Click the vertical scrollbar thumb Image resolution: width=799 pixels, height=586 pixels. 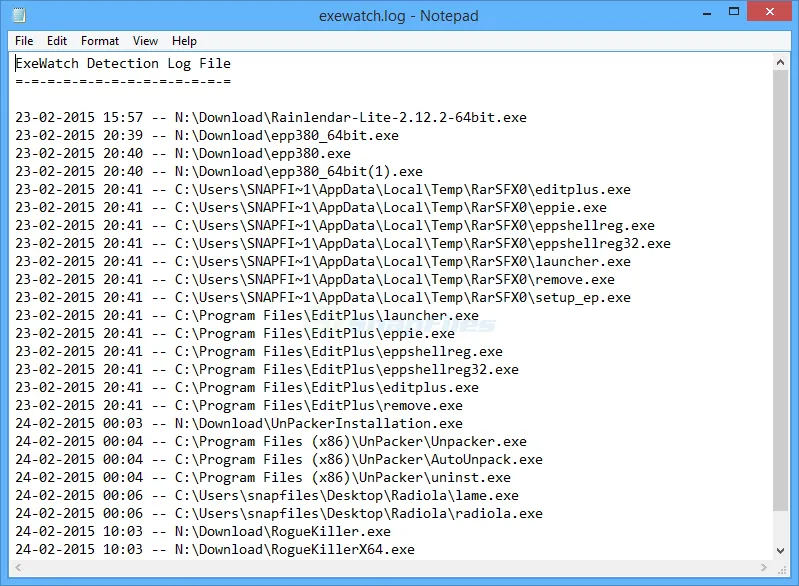780,290
